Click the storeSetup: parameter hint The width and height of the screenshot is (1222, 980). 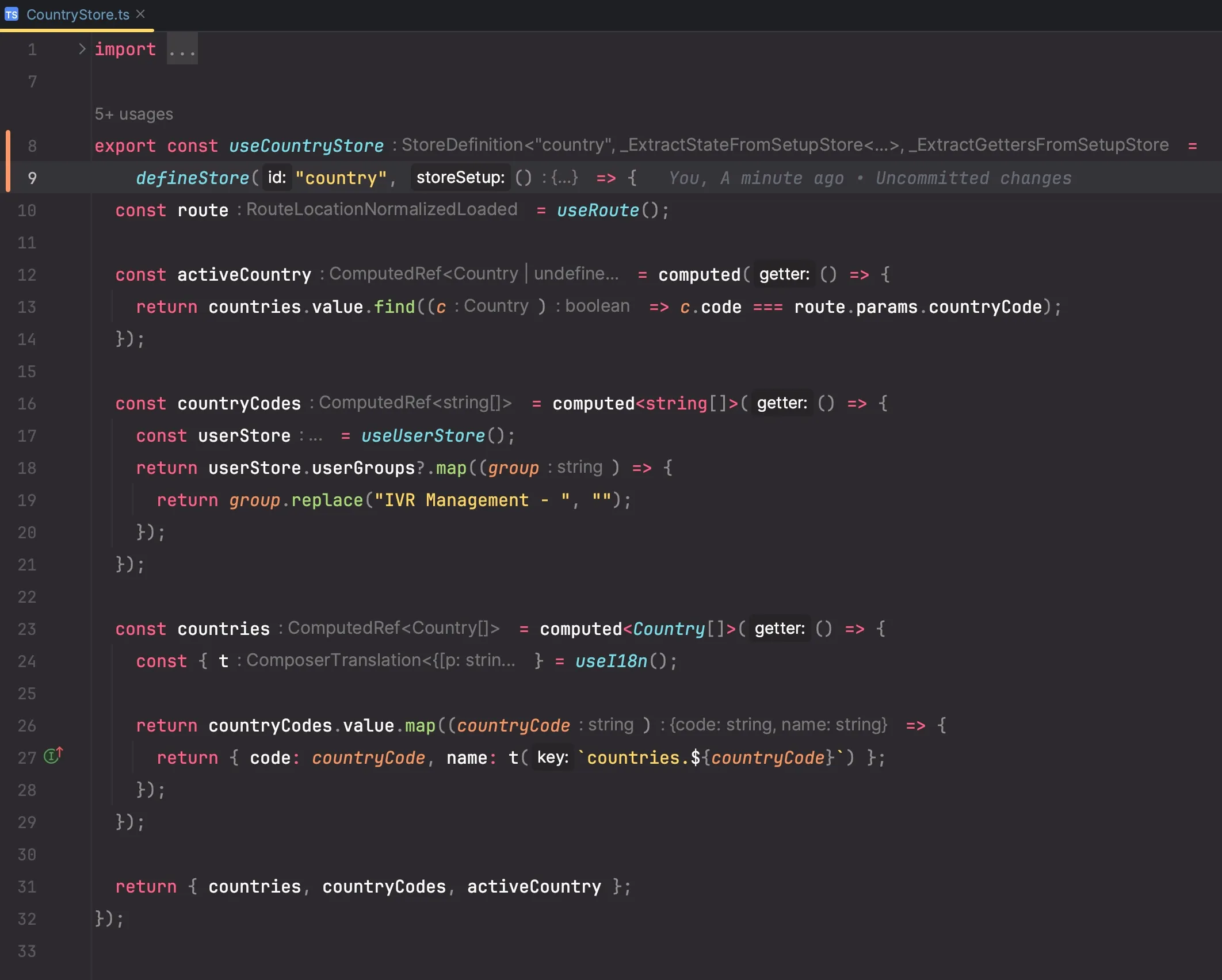pyautogui.click(x=460, y=178)
